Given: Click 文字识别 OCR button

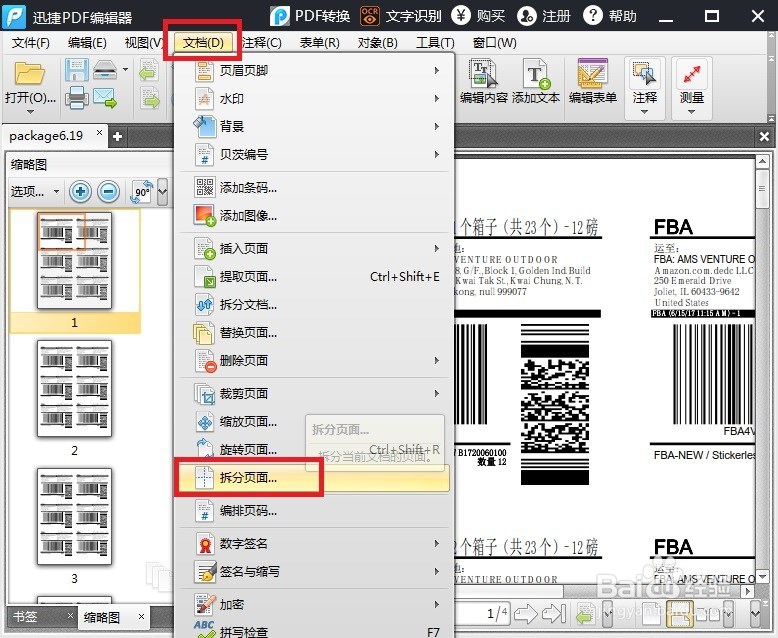Looking at the screenshot, I should (401, 16).
